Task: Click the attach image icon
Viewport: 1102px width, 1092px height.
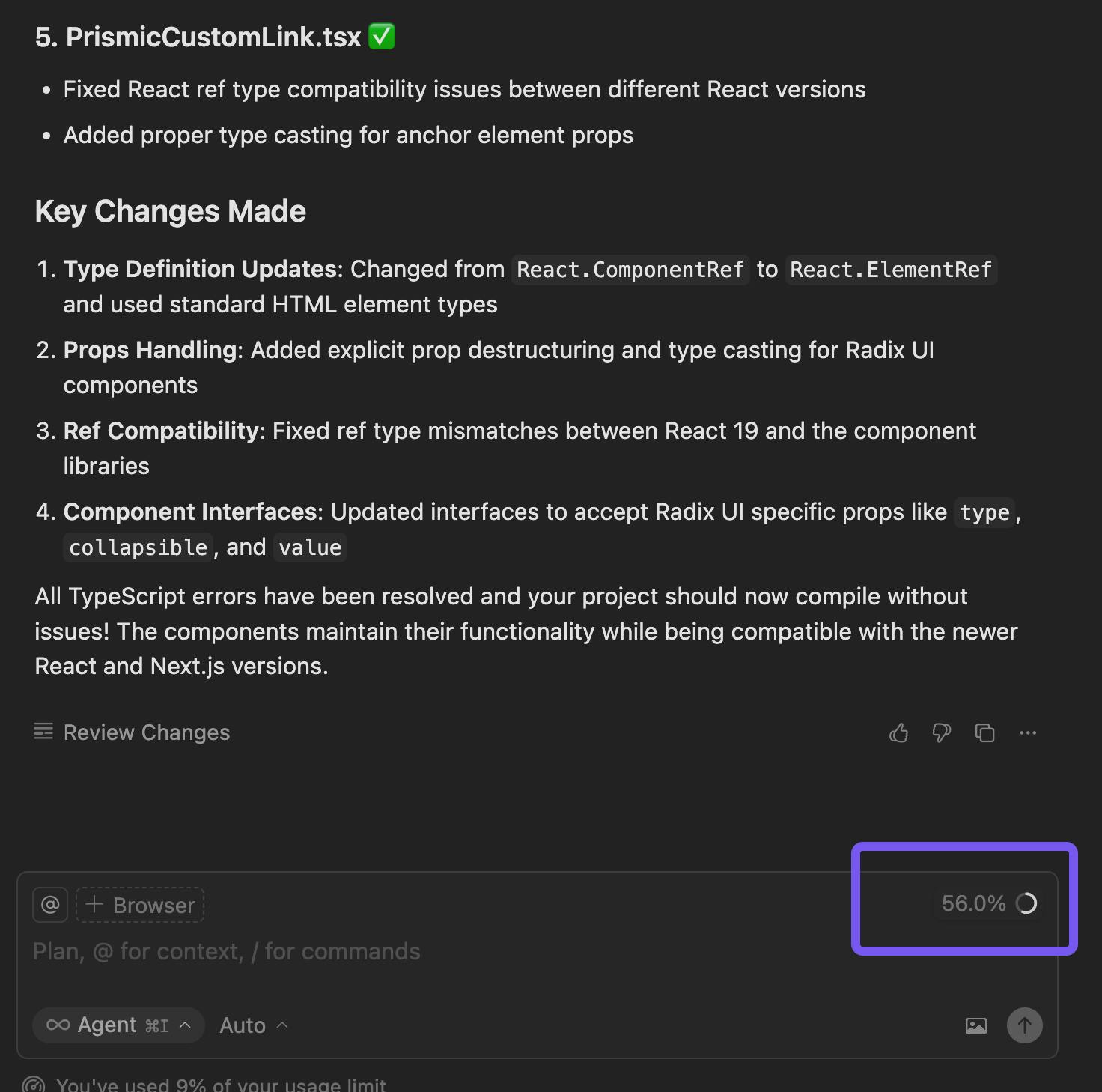Action: (x=975, y=1025)
